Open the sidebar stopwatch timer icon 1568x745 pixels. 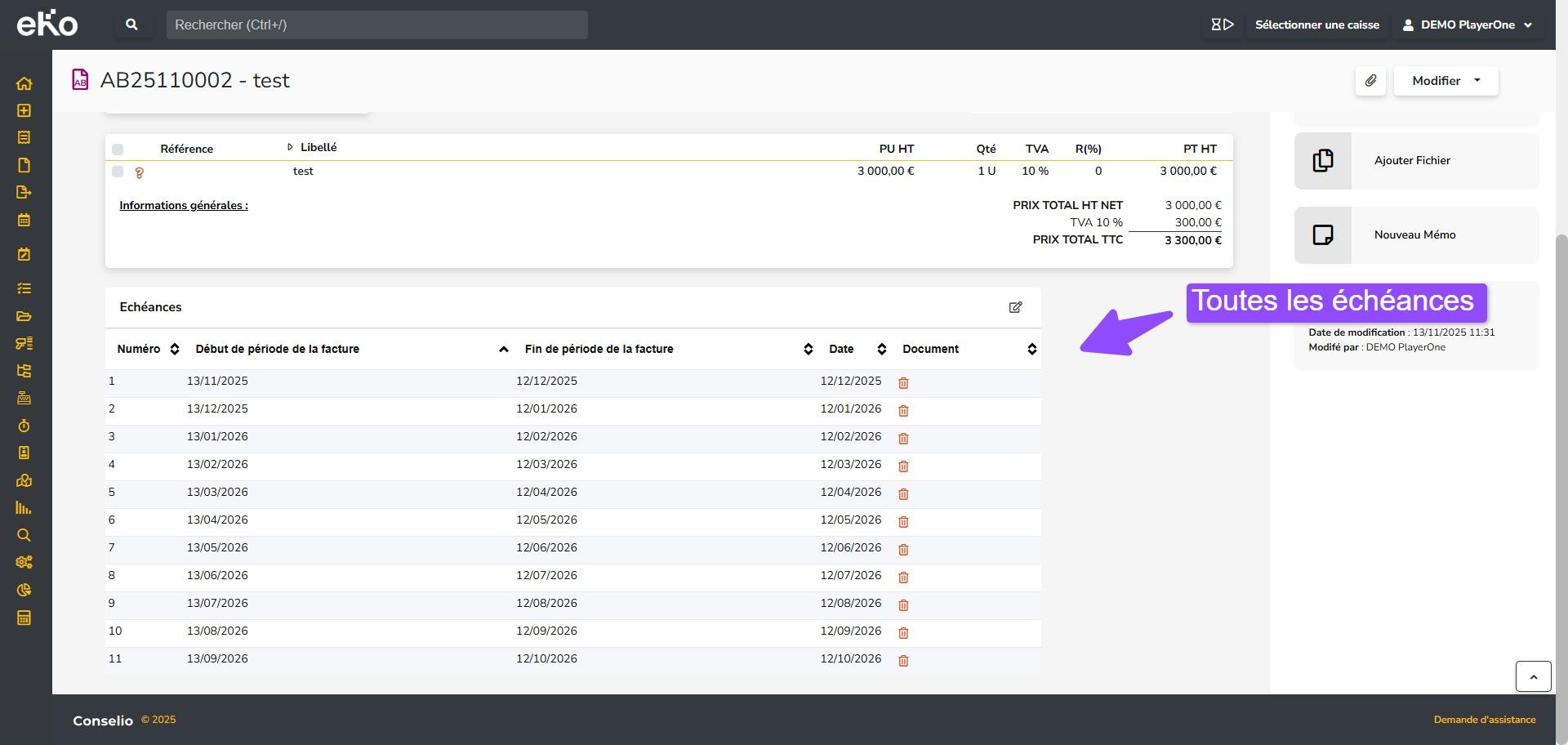click(x=24, y=426)
